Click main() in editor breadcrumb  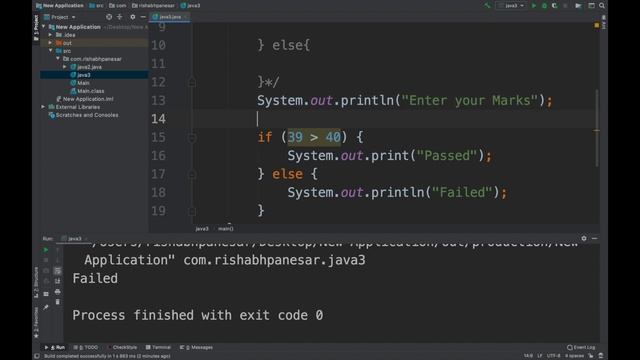pos(226,229)
